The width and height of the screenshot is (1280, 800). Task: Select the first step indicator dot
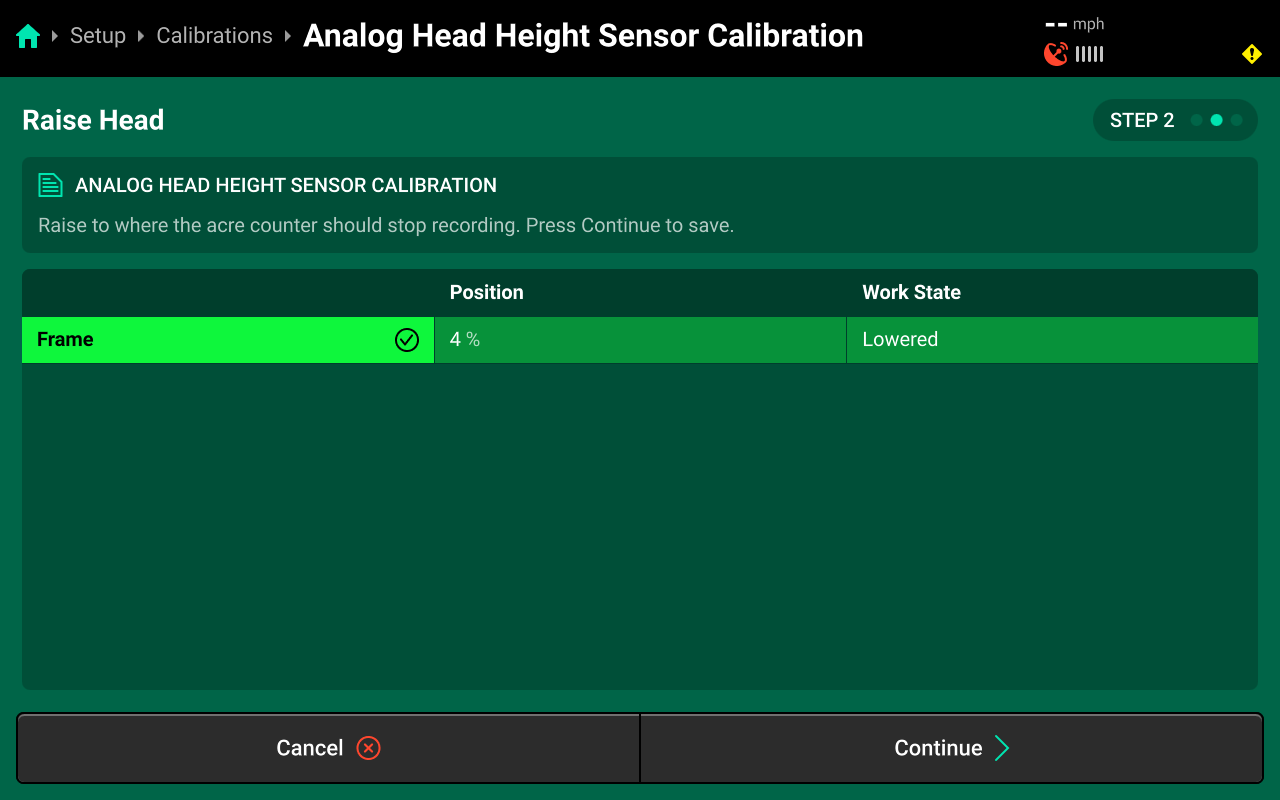[x=1196, y=120]
